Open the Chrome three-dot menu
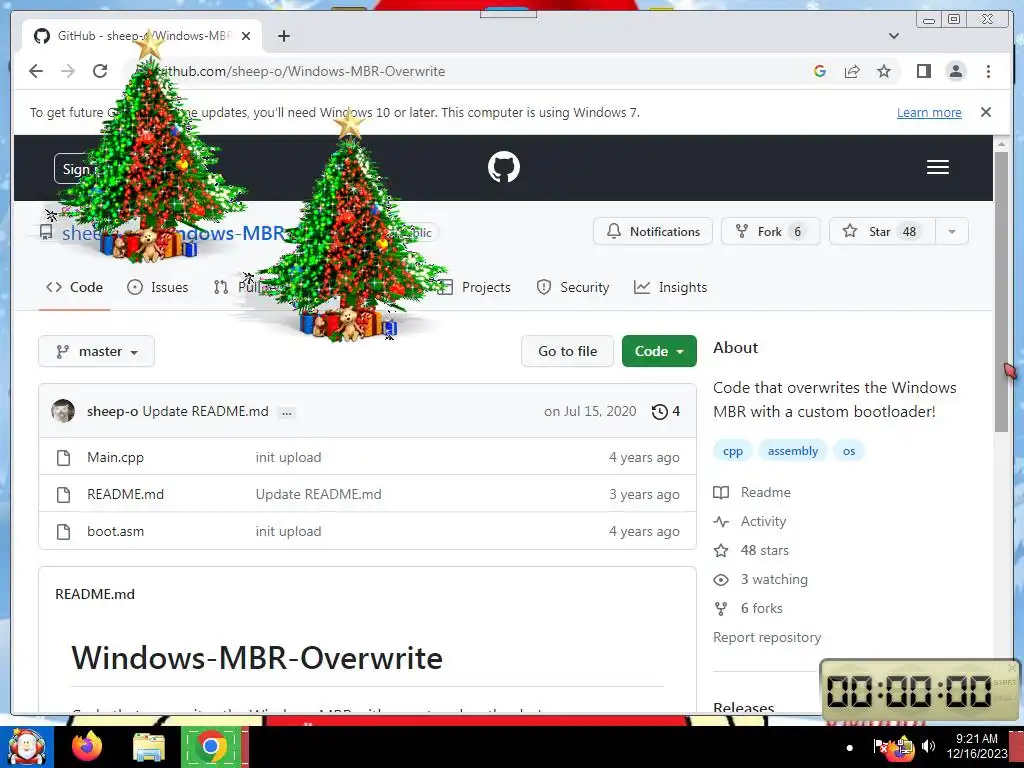 click(988, 71)
